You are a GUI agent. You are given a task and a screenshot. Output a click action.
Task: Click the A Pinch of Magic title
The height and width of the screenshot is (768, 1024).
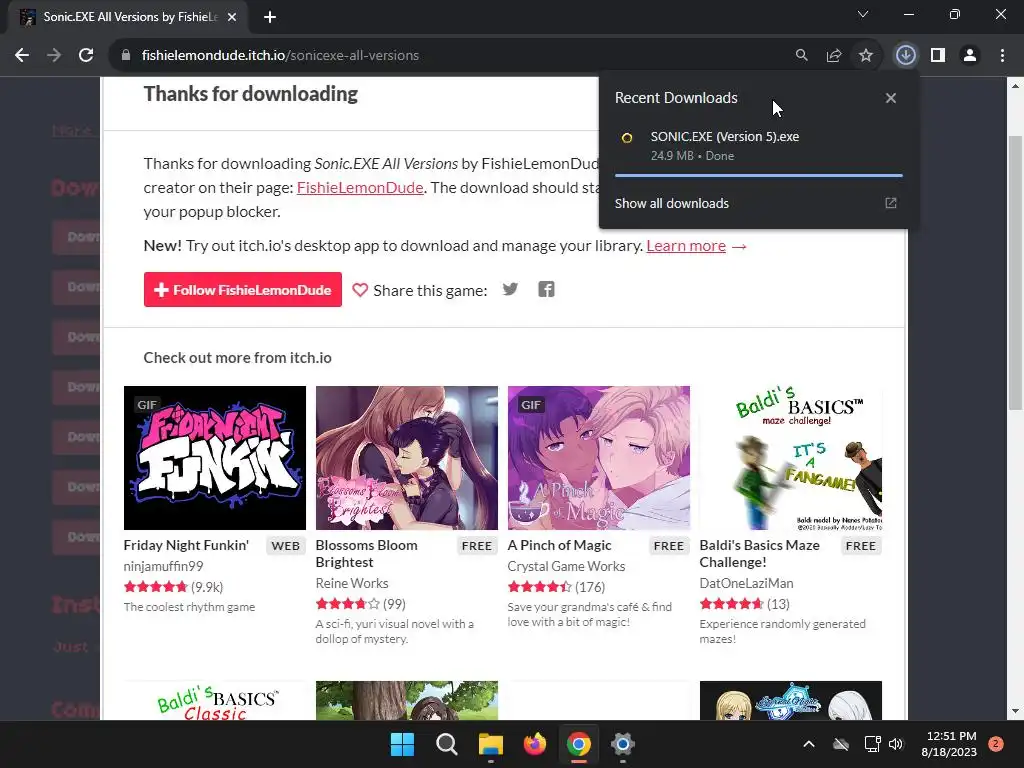tap(559, 545)
